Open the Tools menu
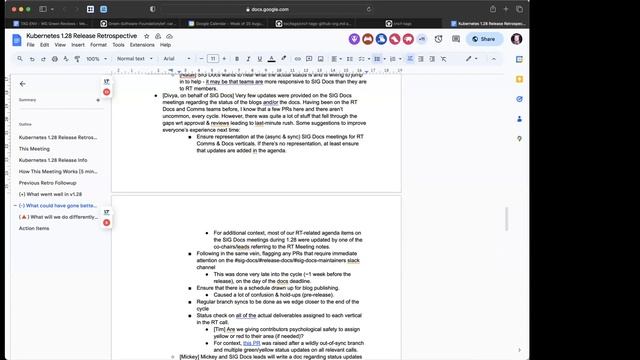Screen dimensions: 640x360 click(118, 45)
